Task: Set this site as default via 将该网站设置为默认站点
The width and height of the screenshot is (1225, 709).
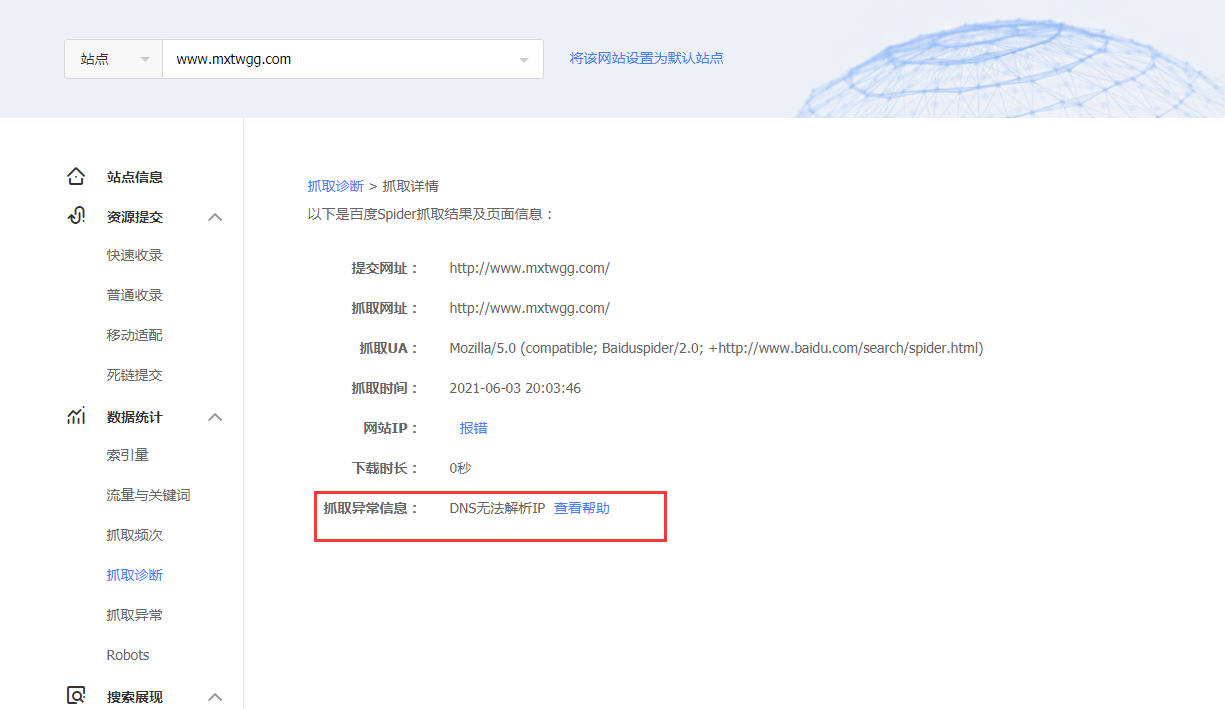Action: pyautogui.click(x=646, y=58)
